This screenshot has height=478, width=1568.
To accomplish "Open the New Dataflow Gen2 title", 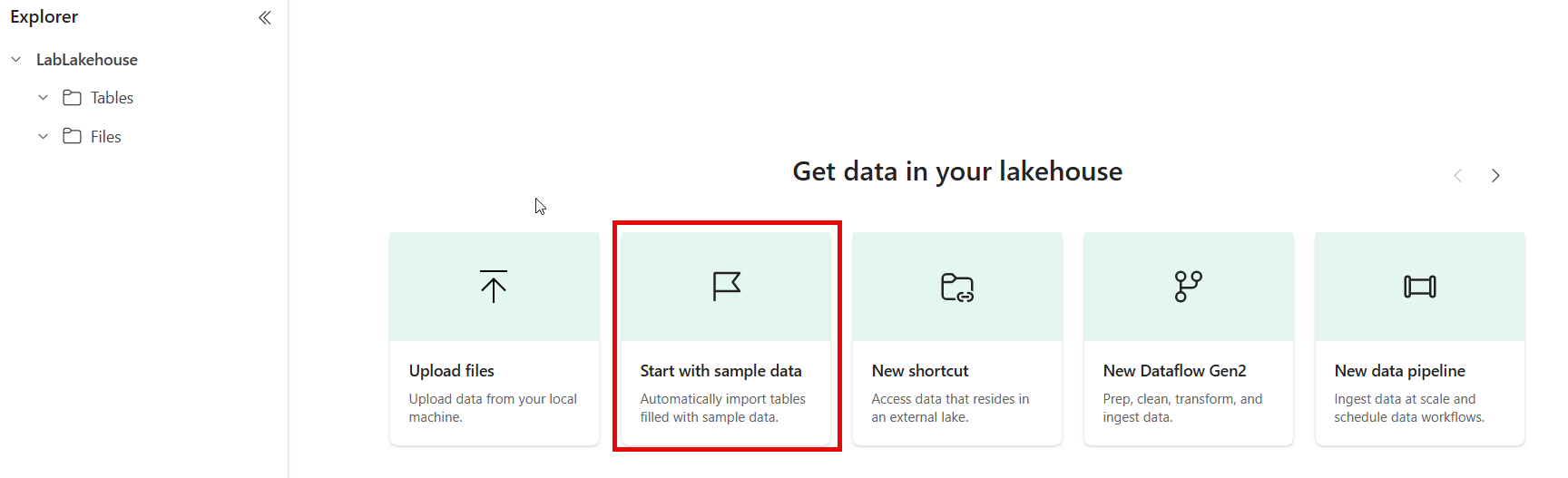I will coord(1174,371).
